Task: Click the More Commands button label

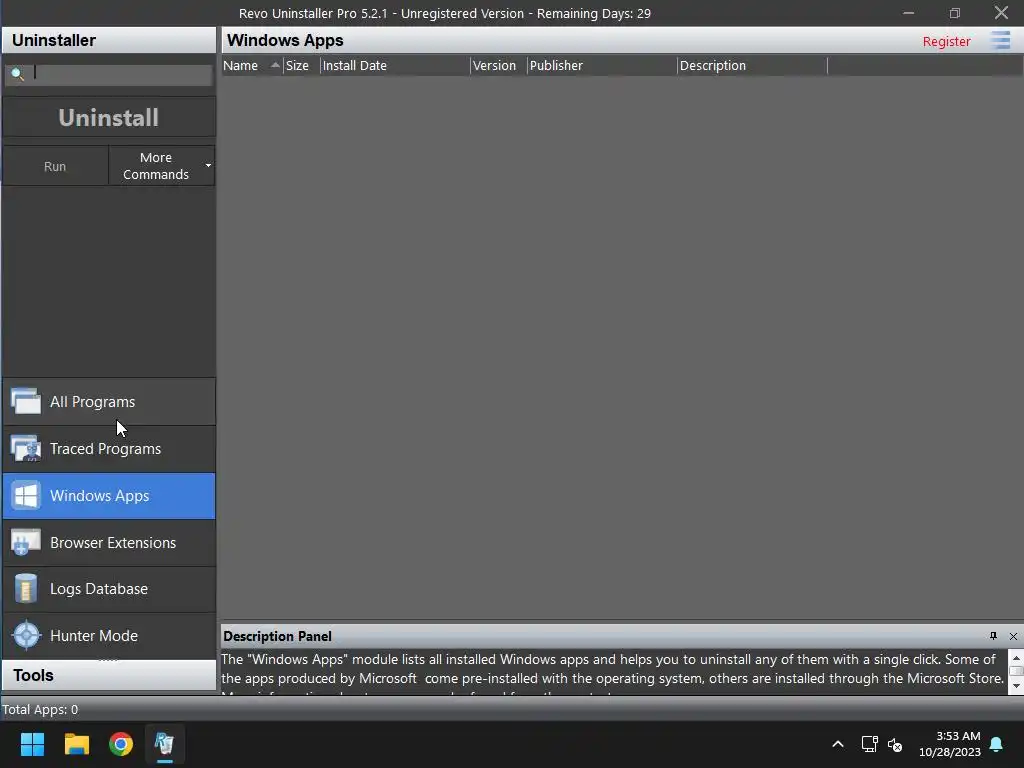Action: coord(155,166)
